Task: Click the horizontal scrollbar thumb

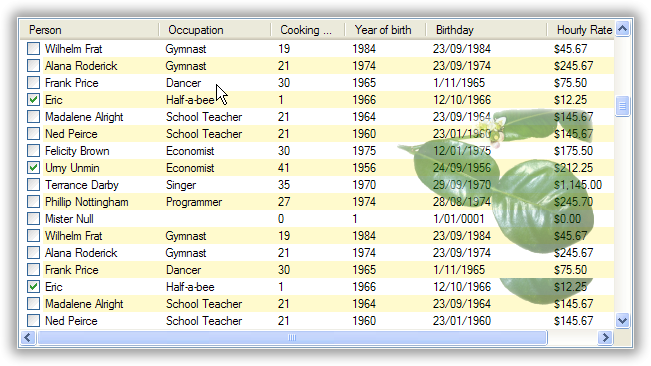Action: (x=292, y=337)
